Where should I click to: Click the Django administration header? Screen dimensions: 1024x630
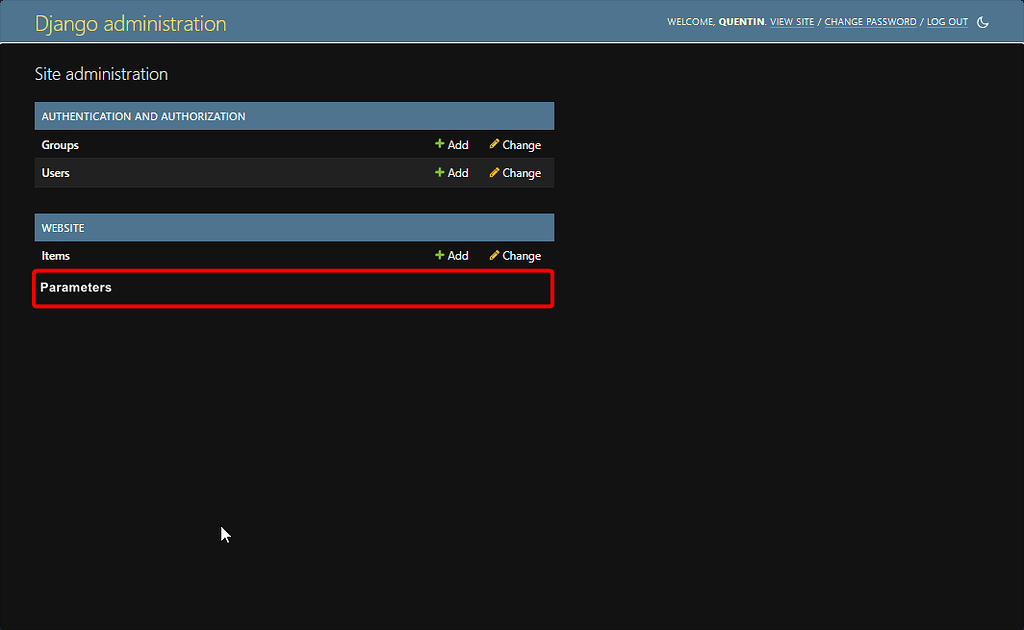pyautogui.click(x=130, y=22)
